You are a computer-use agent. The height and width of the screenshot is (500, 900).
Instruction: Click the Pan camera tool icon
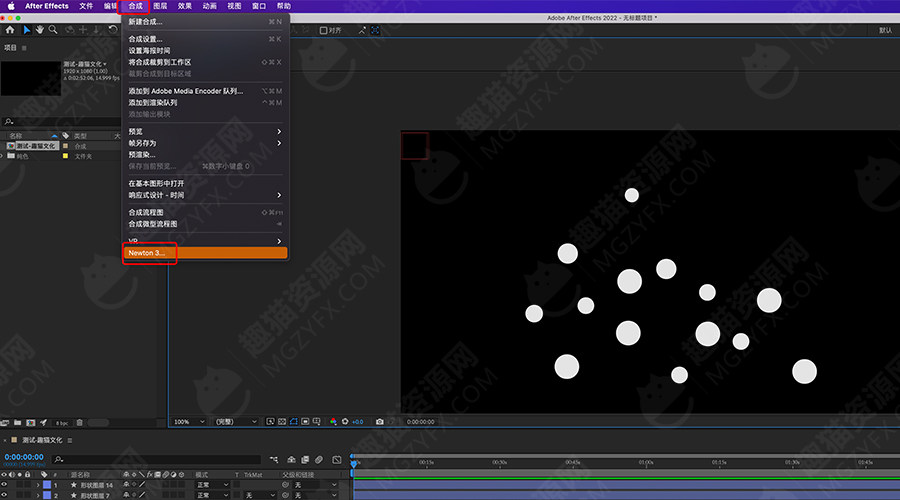point(83,30)
